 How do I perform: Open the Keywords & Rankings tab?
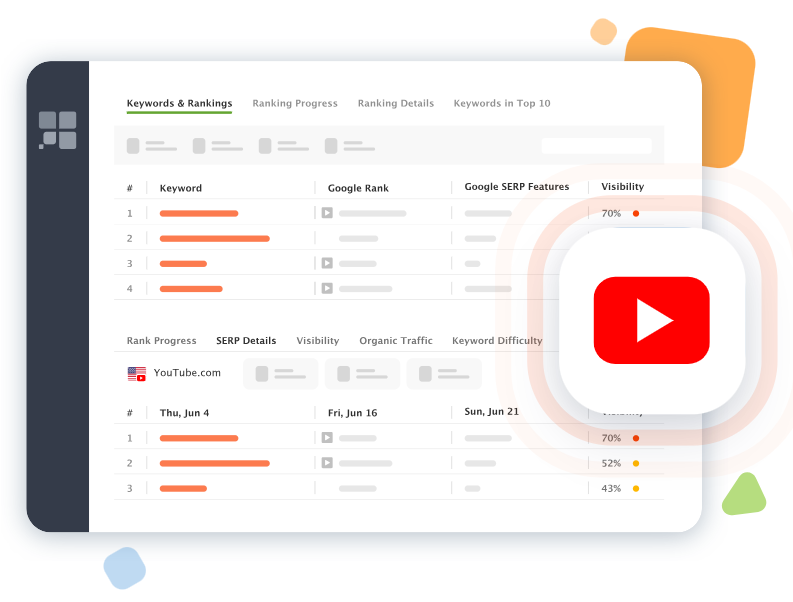tap(179, 103)
